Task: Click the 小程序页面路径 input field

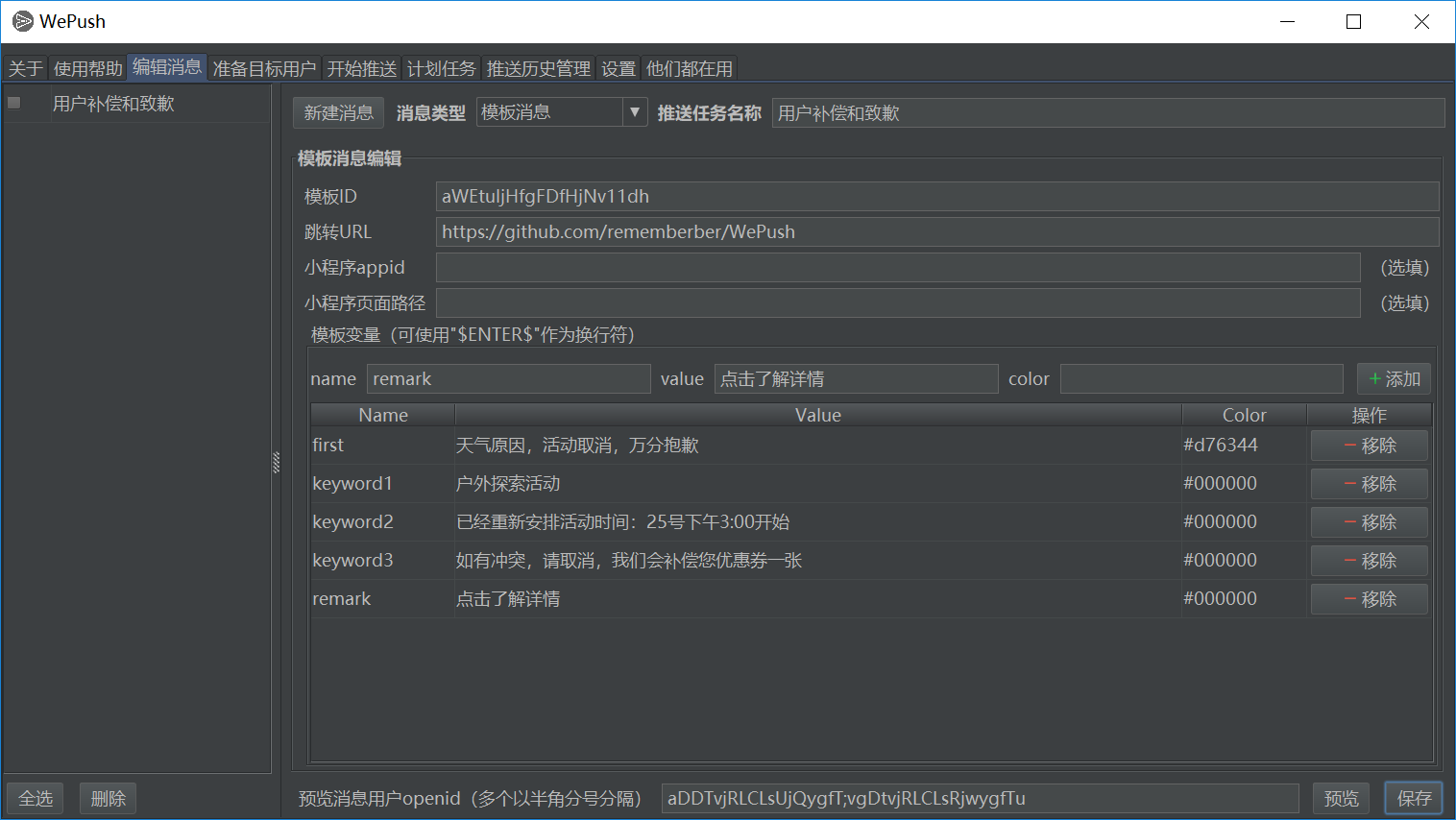Action: tap(898, 302)
